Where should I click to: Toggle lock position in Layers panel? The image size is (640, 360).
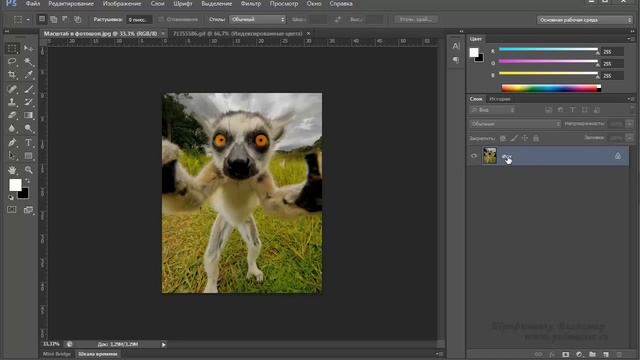pos(525,138)
